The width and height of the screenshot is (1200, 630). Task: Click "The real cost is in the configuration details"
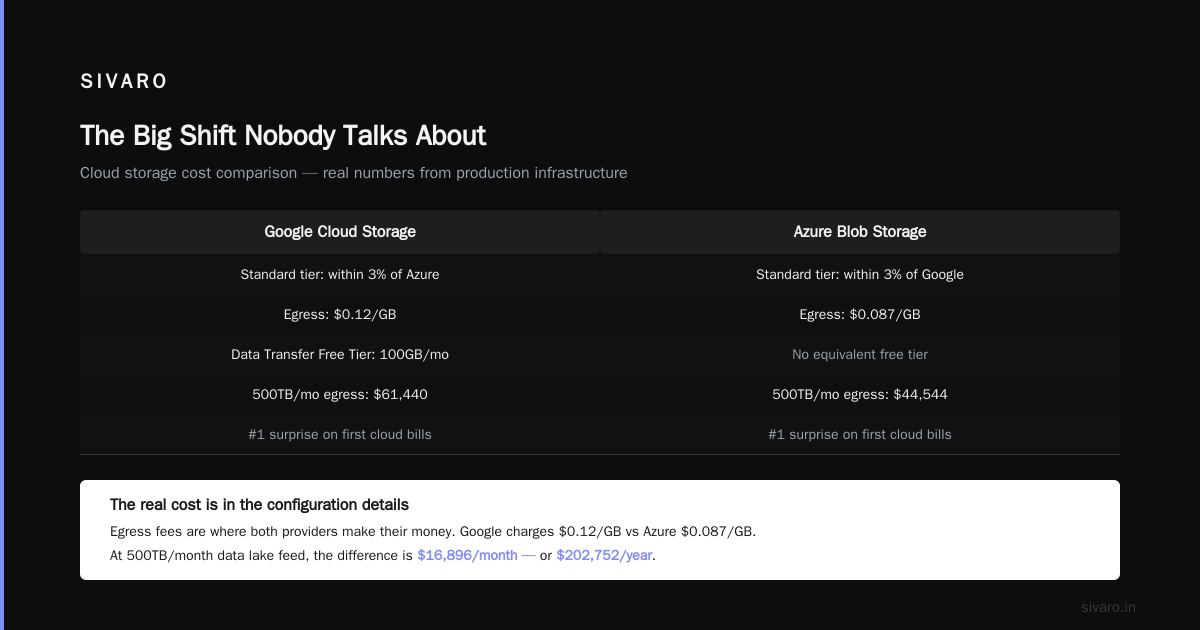(x=259, y=505)
